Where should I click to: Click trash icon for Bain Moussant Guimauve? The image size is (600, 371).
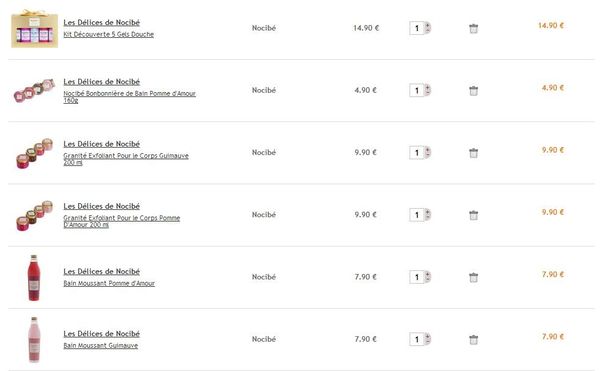click(473, 340)
